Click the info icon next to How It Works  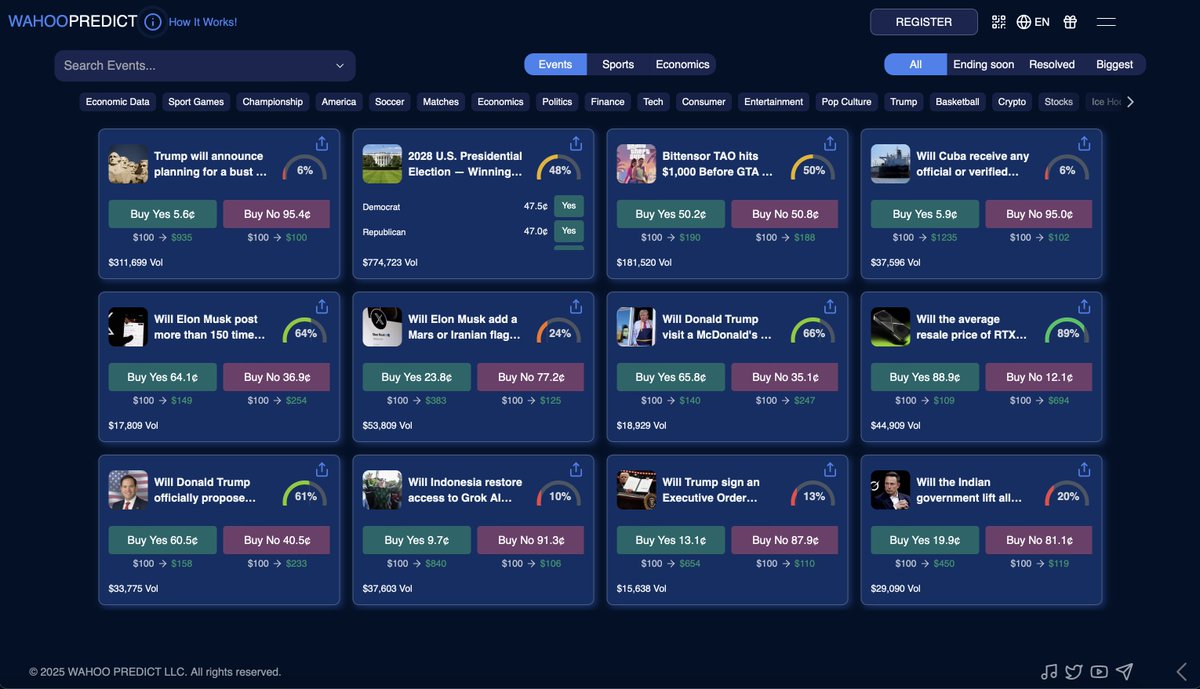(151, 20)
